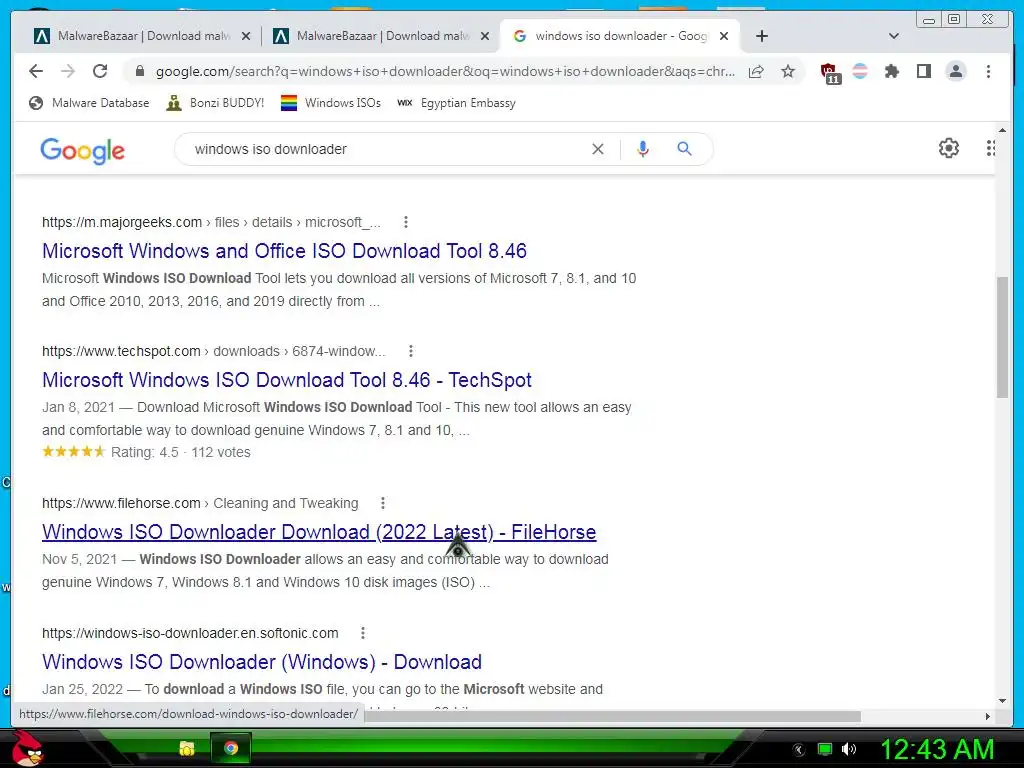Image resolution: width=1024 pixels, height=768 pixels.
Task: Open the taskbar file explorer icon
Action: [187, 748]
